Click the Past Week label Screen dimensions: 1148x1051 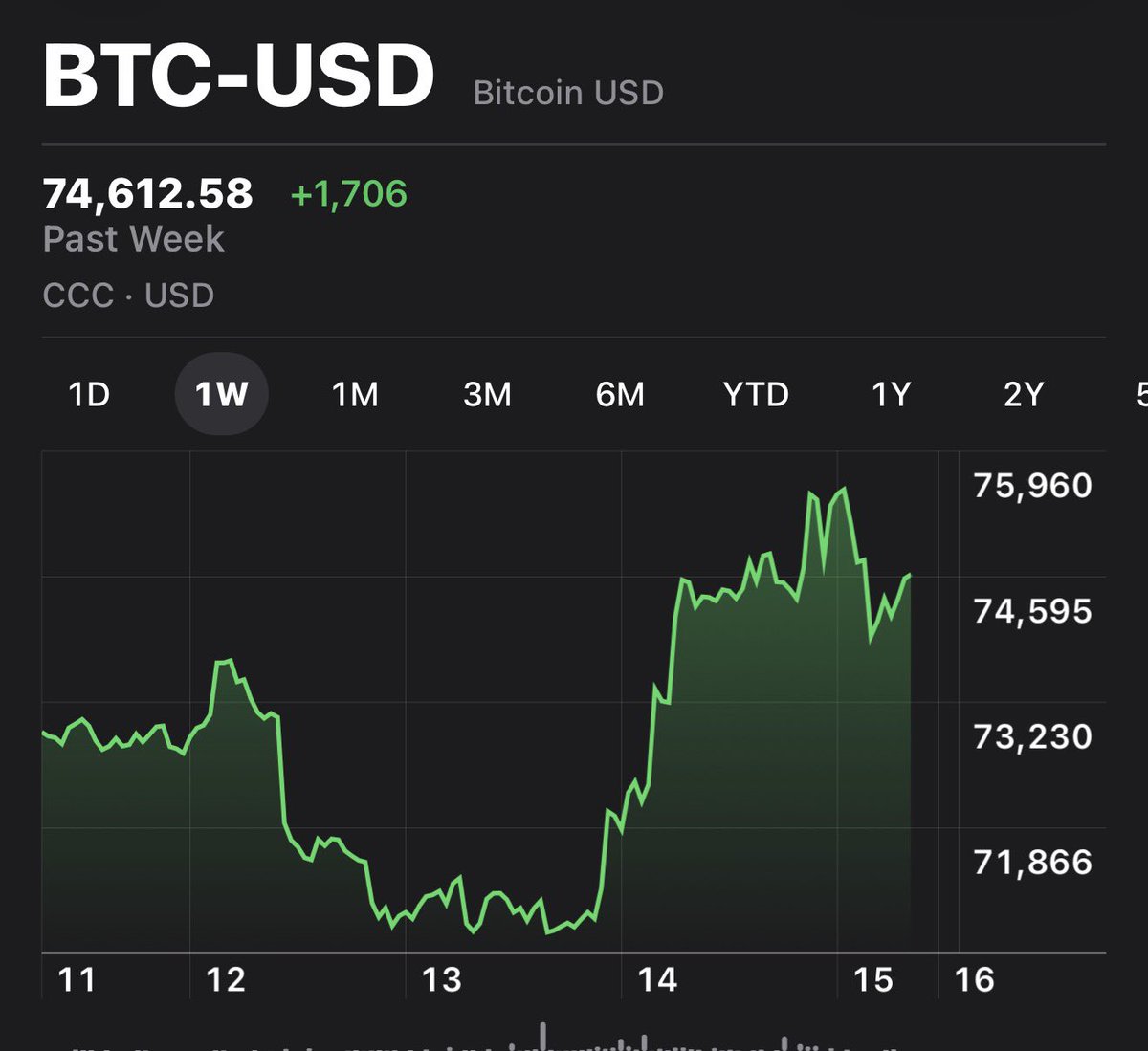[x=133, y=239]
